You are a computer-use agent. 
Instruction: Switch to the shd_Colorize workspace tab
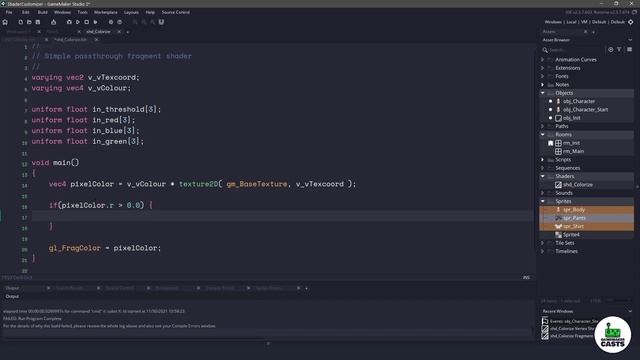click(98, 31)
